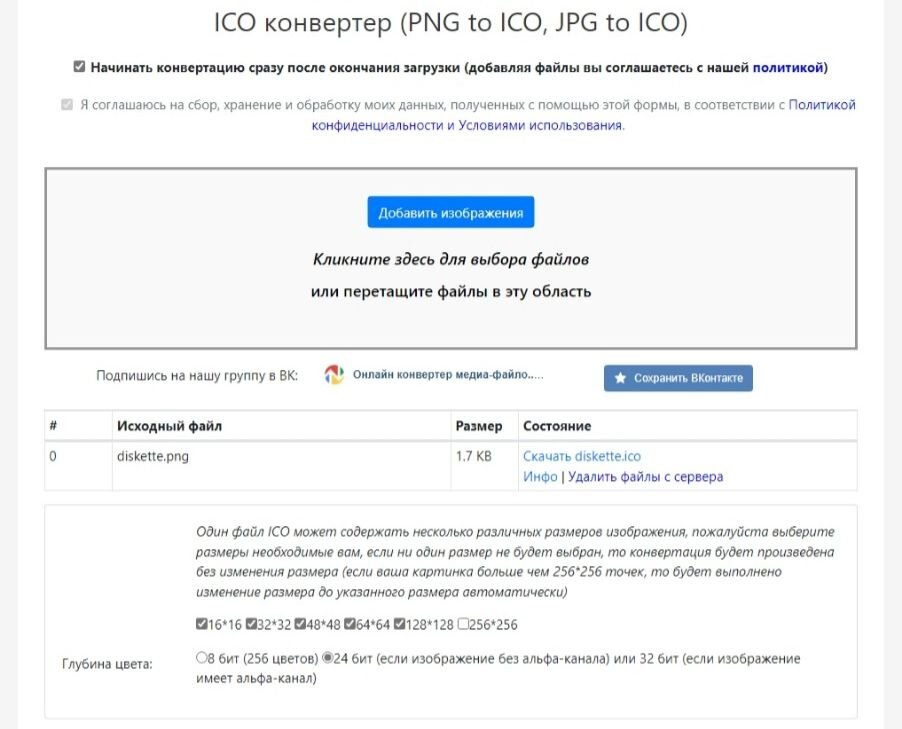Open the Онлайн конвертер медиа-файлов group link
This screenshot has width=902, height=729.
(x=448, y=375)
